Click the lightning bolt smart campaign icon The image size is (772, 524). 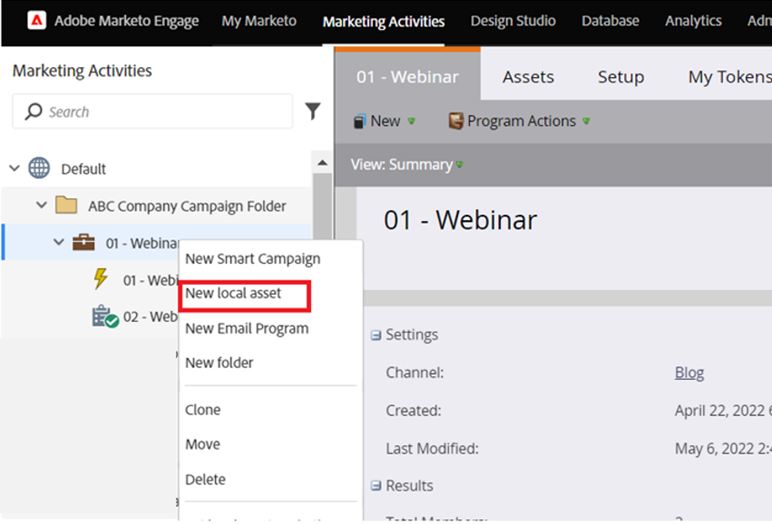[x=101, y=279]
